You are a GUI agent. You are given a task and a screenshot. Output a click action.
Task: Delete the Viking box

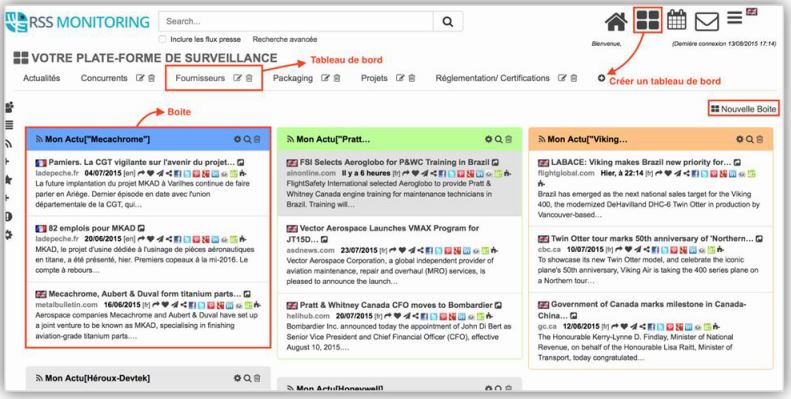tap(760, 139)
